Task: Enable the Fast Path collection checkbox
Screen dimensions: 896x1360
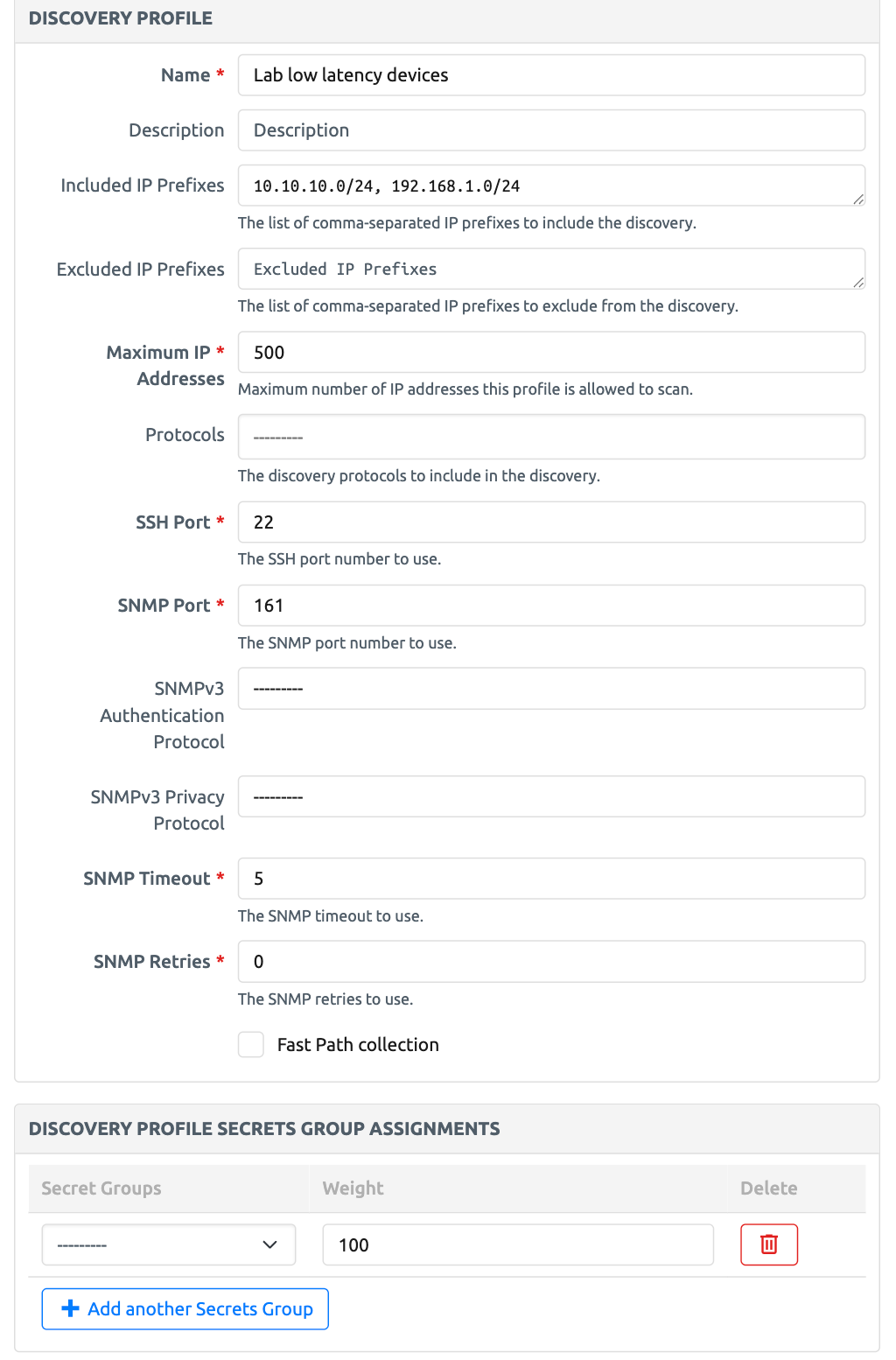Action: [251, 1044]
